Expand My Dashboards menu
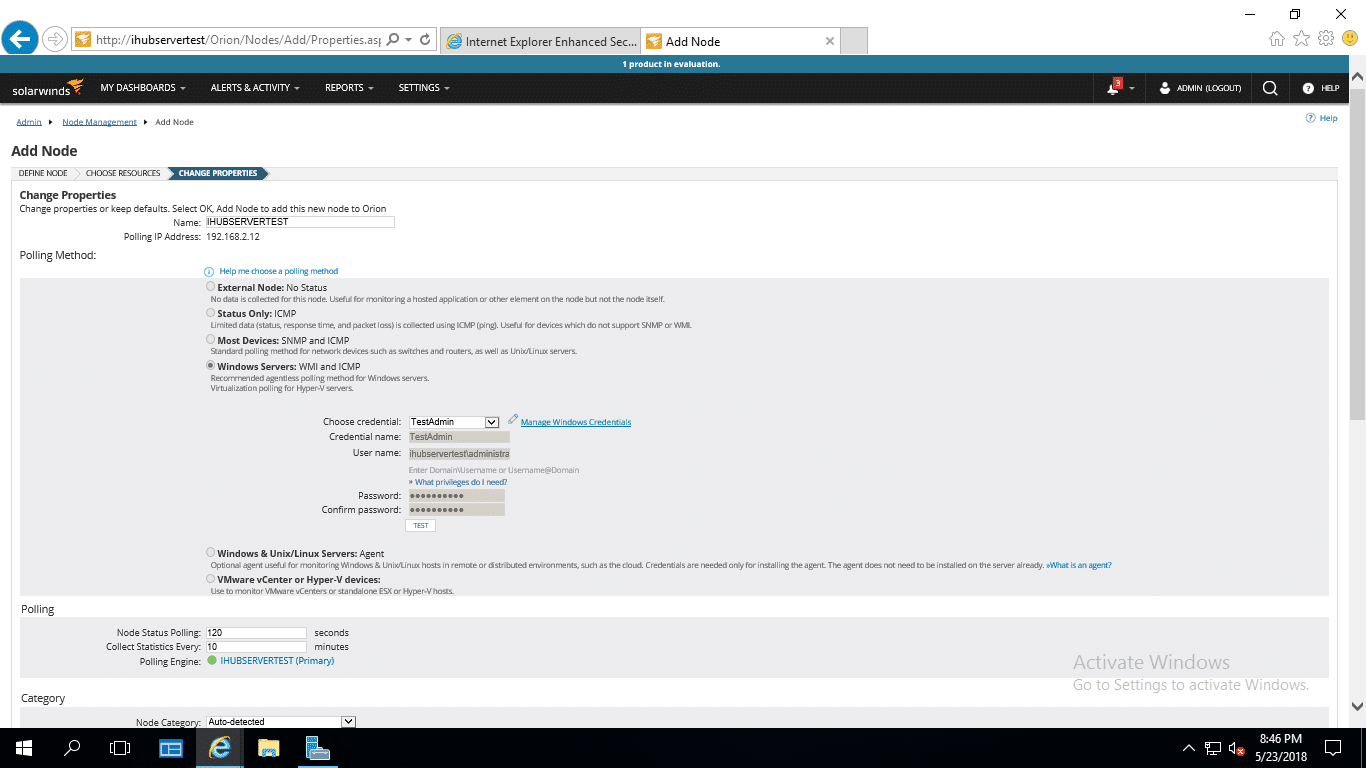This screenshot has width=1366, height=768. 143,88
